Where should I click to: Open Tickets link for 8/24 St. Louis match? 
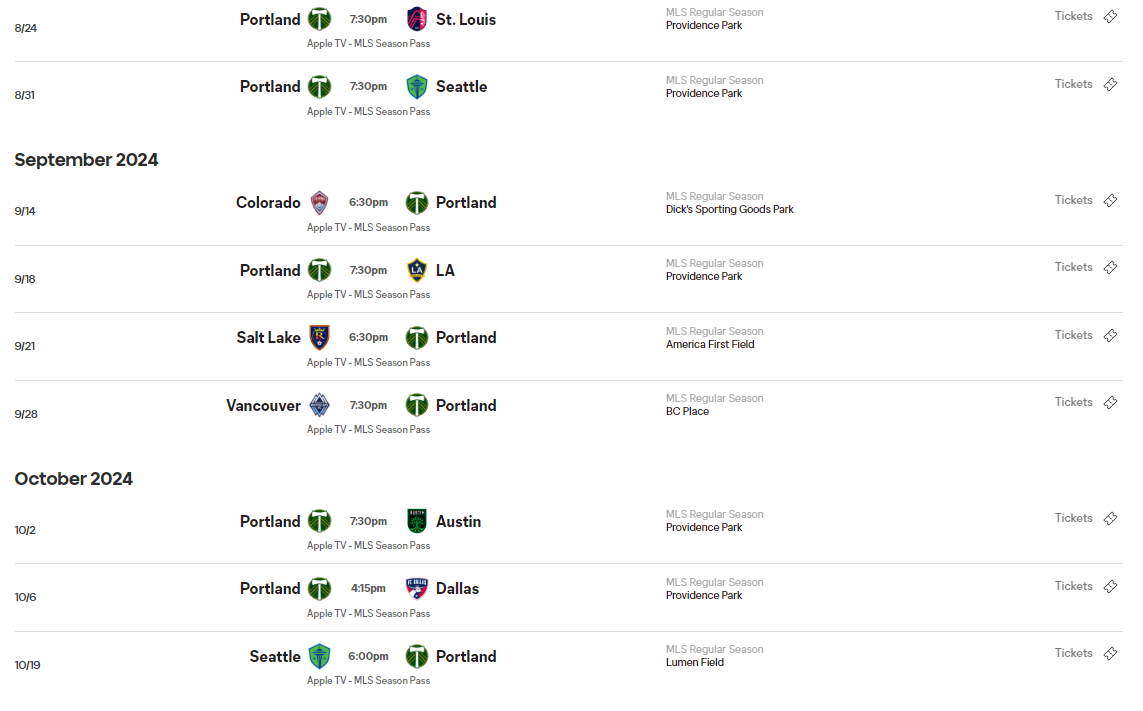coord(1073,16)
